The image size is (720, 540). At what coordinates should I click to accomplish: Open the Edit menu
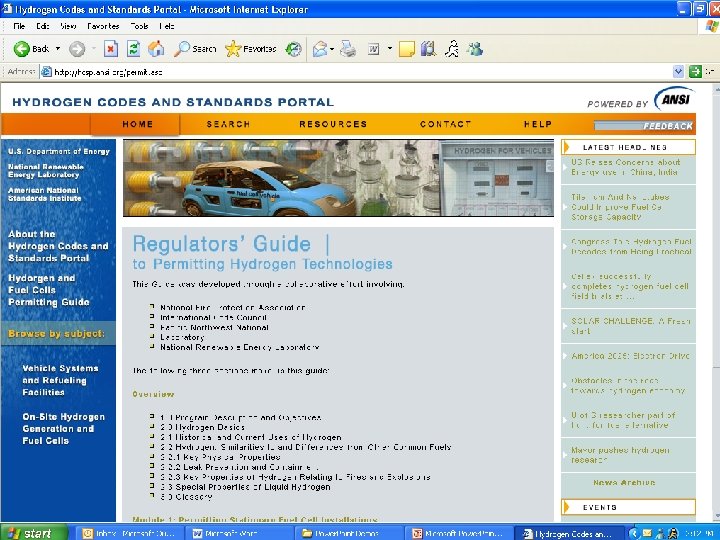43,26
